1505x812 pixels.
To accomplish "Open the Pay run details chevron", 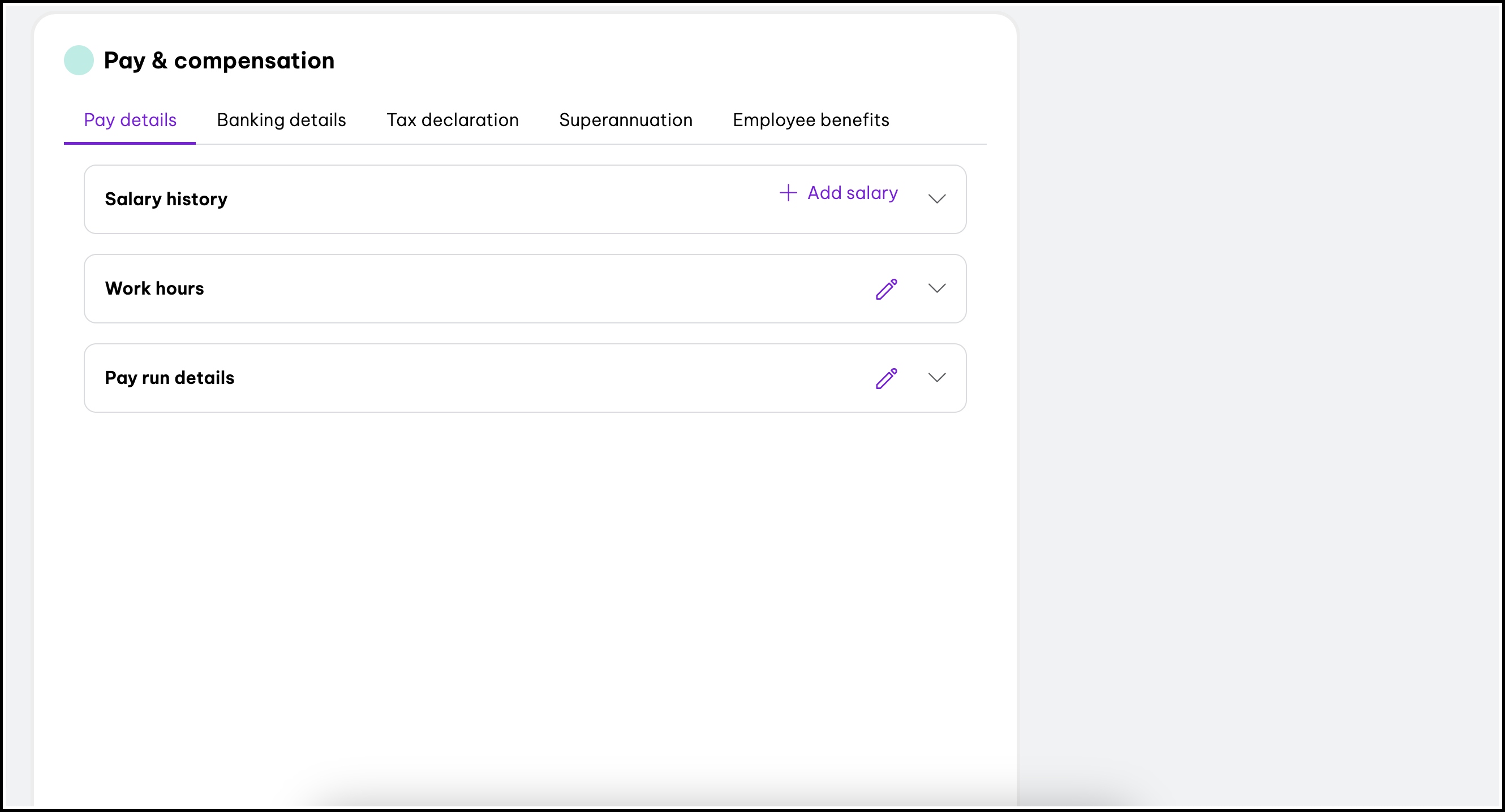I will [936, 378].
